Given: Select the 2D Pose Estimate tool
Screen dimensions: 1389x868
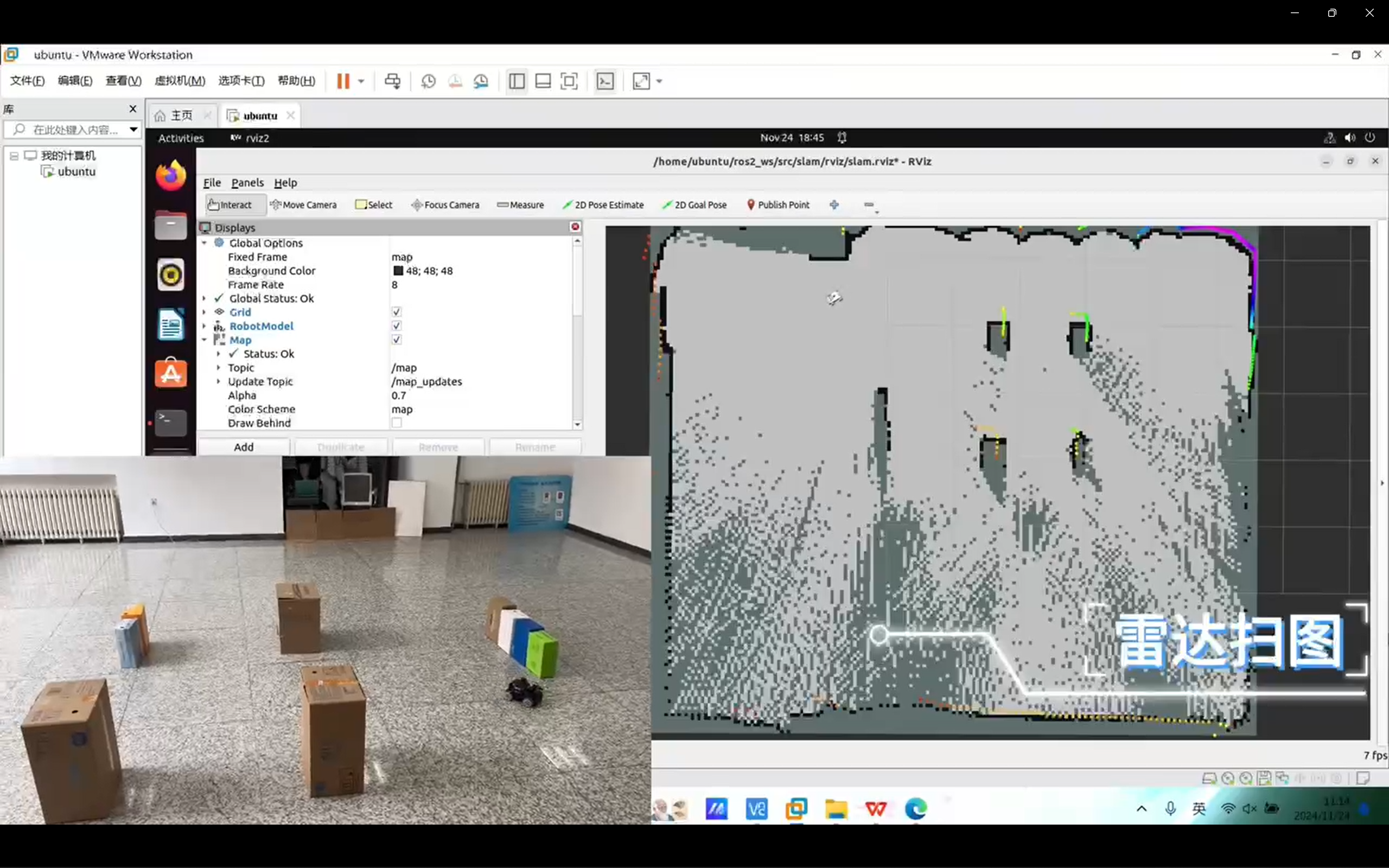Looking at the screenshot, I should click(x=603, y=205).
